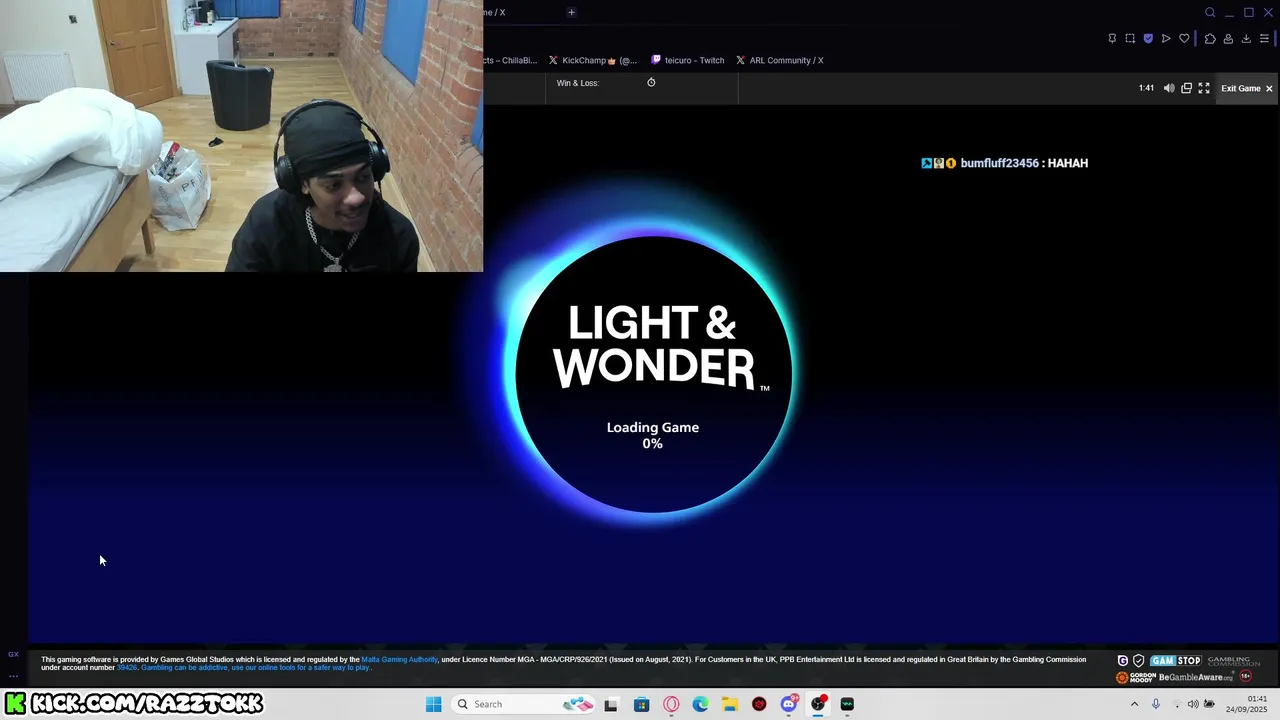
Task: Open the downloads icon
Action: point(1246,39)
